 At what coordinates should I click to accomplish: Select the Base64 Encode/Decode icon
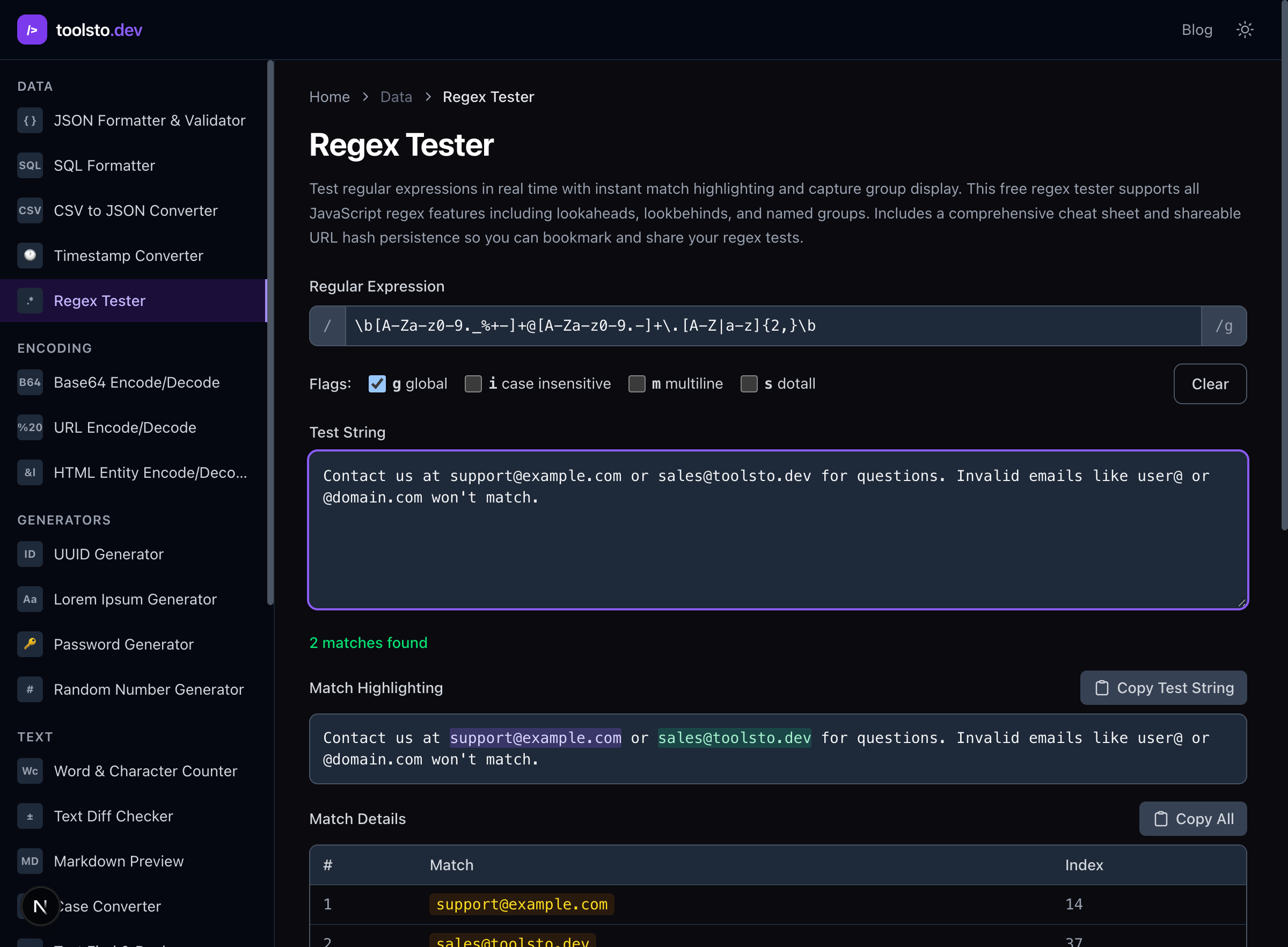pyautogui.click(x=30, y=382)
